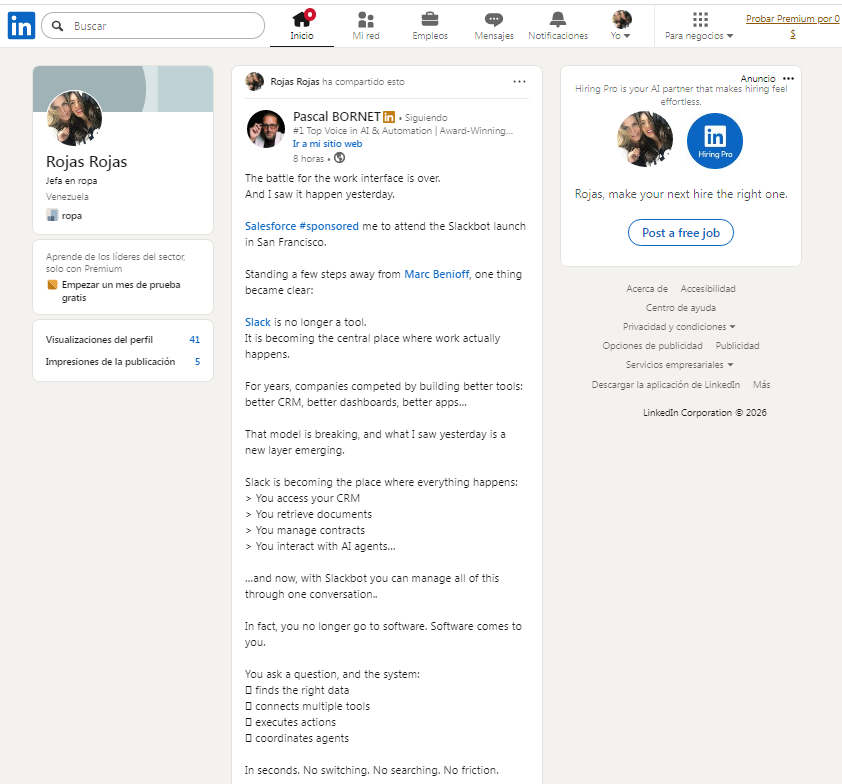Viewport: 842px width, 784px height.
Task: Click Rojas Rojas avatar in the post header
Action: (x=255, y=82)
